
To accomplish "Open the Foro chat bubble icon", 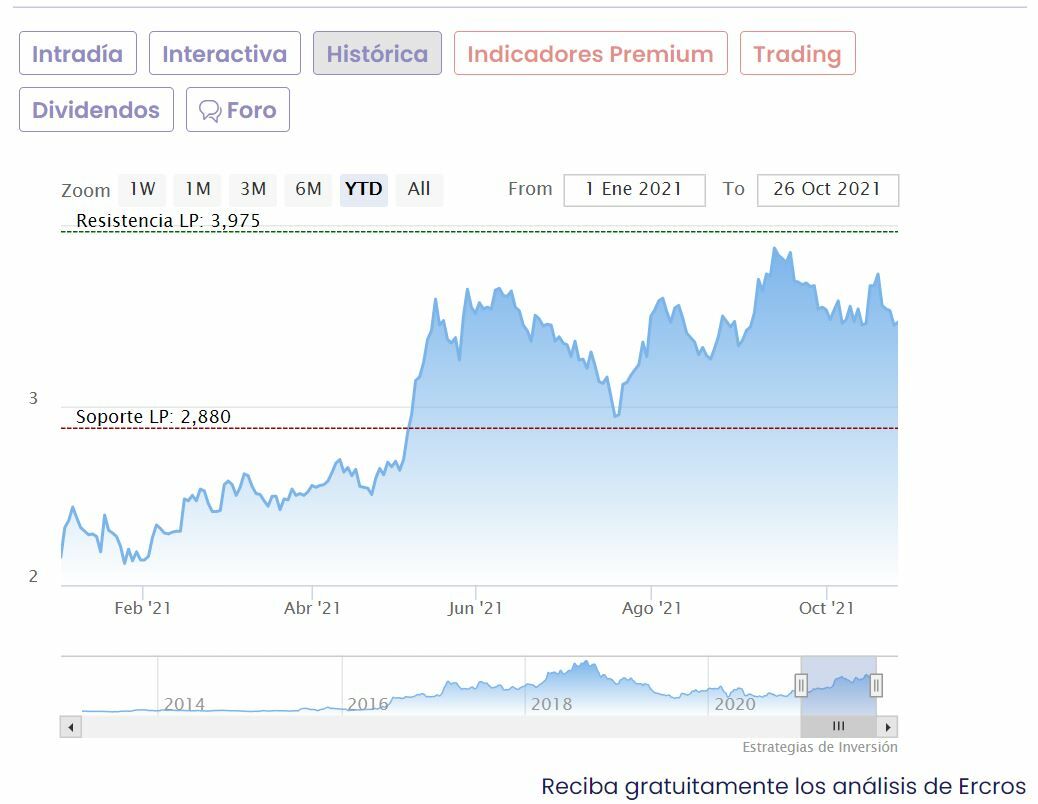I will (210, 110).
